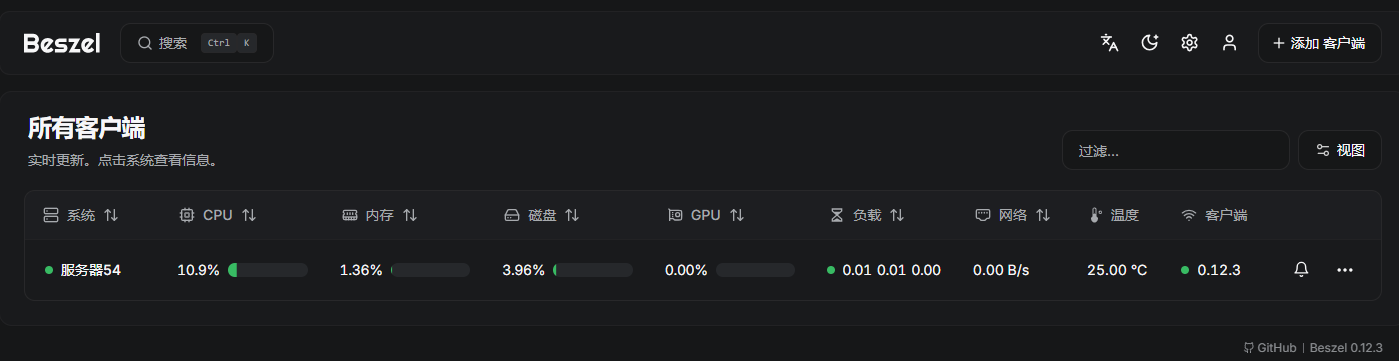Sort by CPU column header
This screenshot has height=361, width=1399.
pyautogui.click(x=217, y=215)
